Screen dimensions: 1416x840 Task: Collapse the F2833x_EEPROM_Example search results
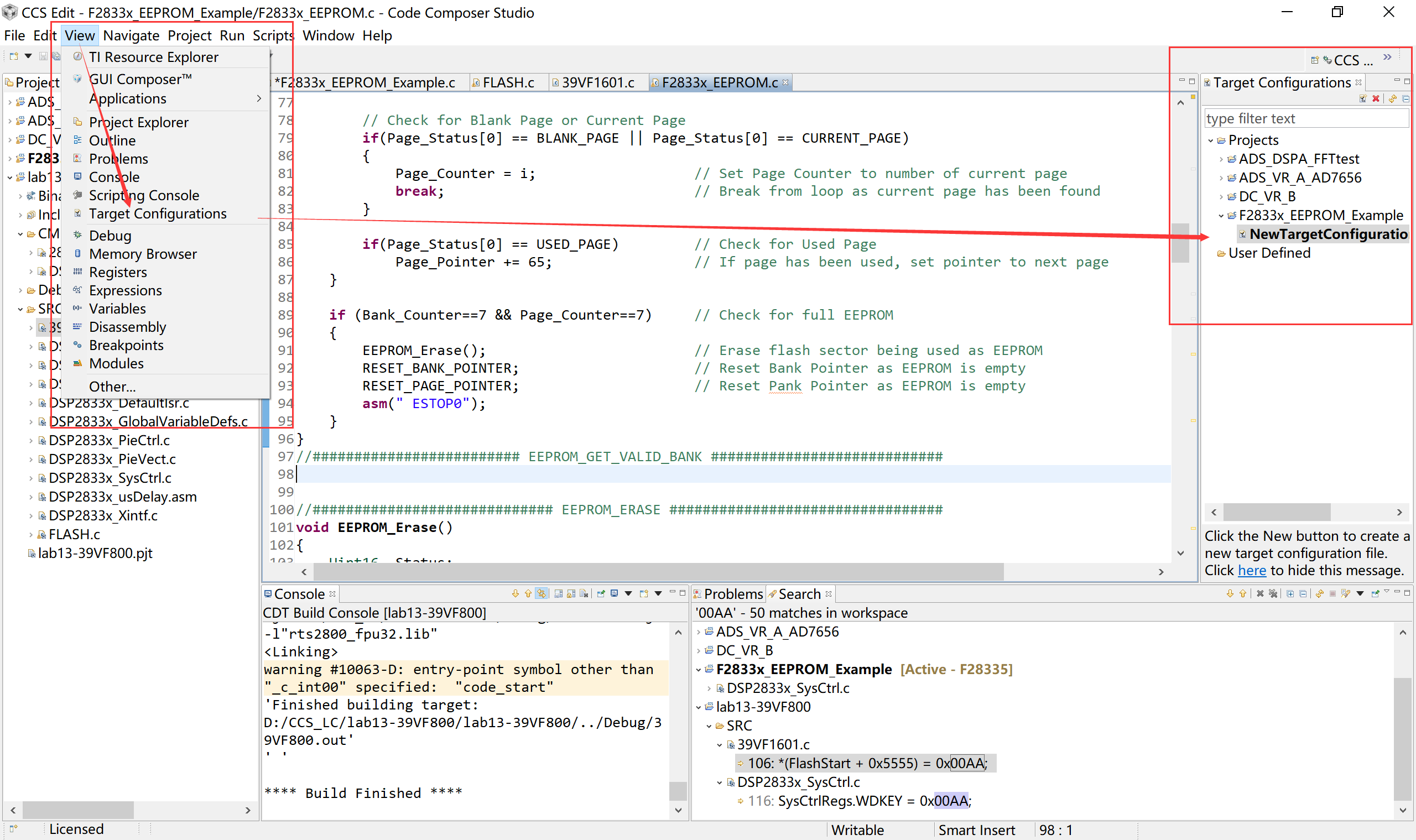[699, 669]
